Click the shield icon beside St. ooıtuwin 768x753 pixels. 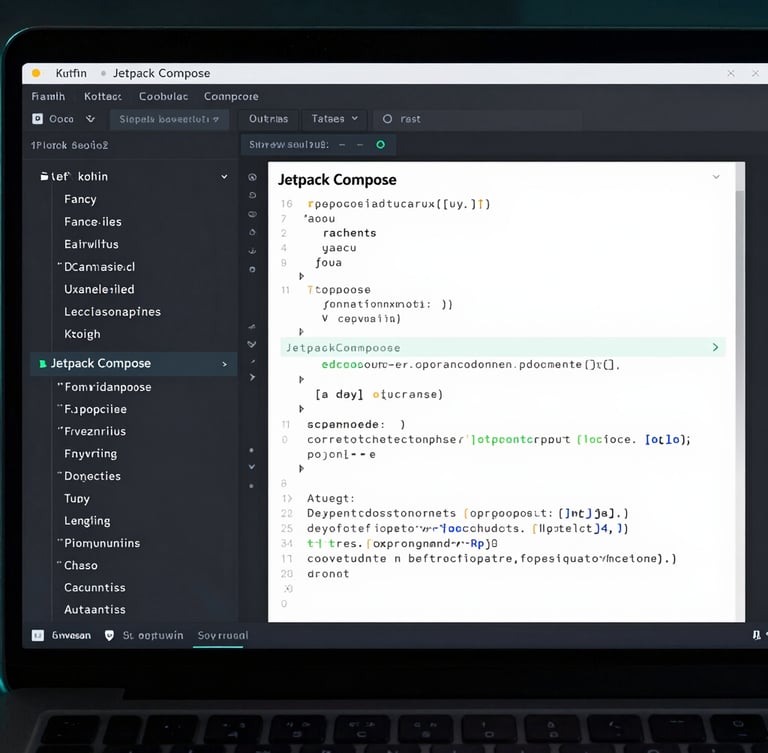point(109,635)
